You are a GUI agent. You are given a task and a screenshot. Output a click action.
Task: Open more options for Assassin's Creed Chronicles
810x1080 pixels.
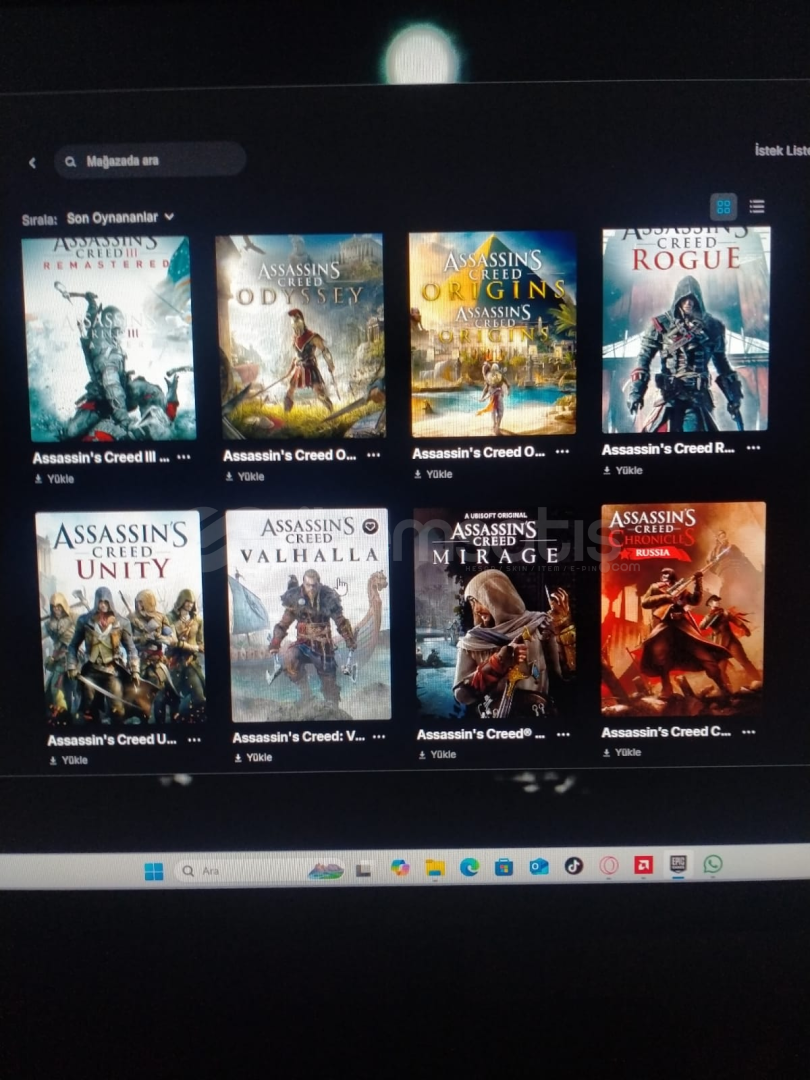click(749, 732)
